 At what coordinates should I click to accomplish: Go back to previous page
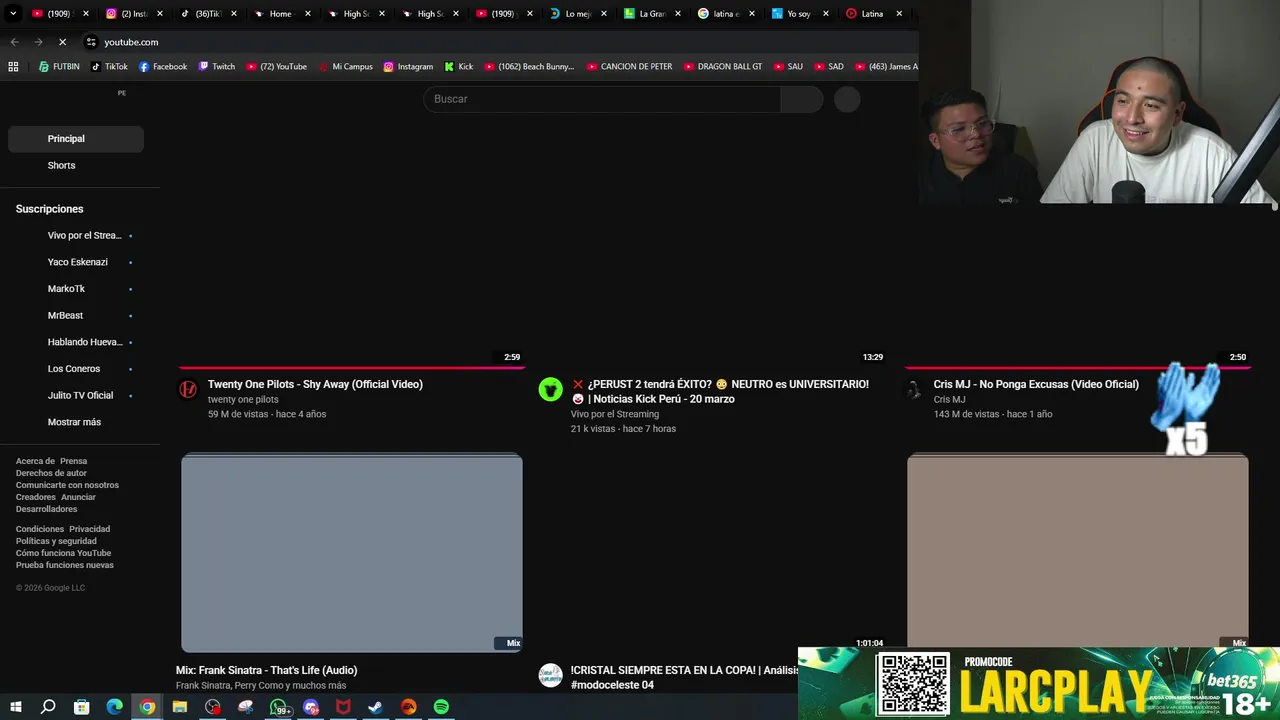click(x=14, y=42)
